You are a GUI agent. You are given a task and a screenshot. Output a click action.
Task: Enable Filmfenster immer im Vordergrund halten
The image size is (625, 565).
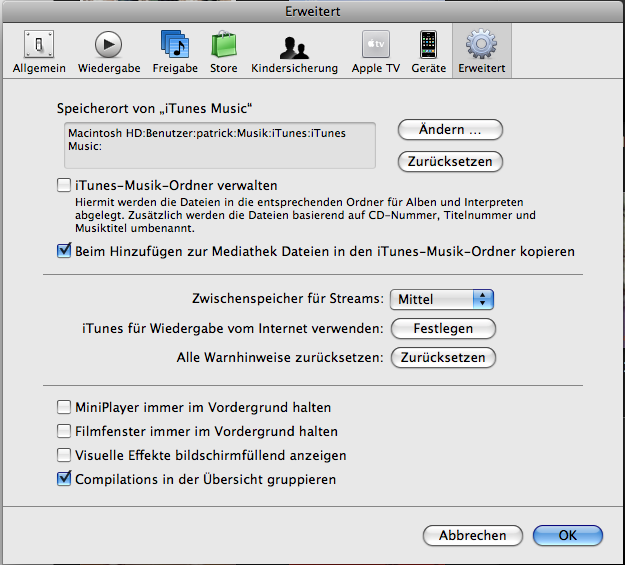[64, 431]
